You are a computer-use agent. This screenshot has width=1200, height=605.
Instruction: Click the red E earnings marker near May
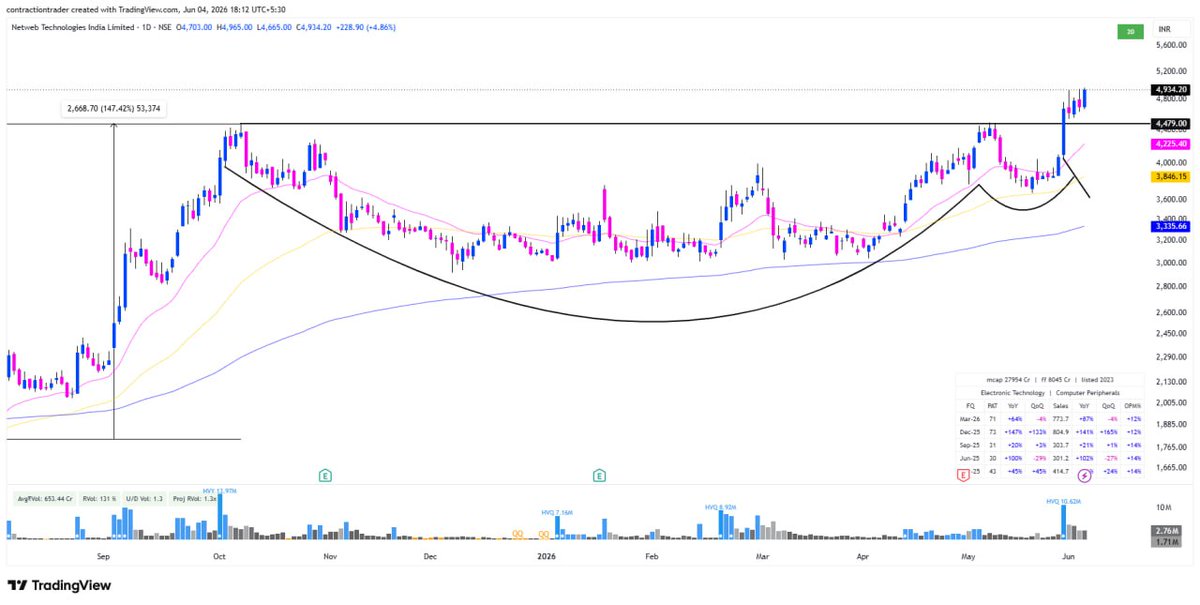[x=963, y=476]
